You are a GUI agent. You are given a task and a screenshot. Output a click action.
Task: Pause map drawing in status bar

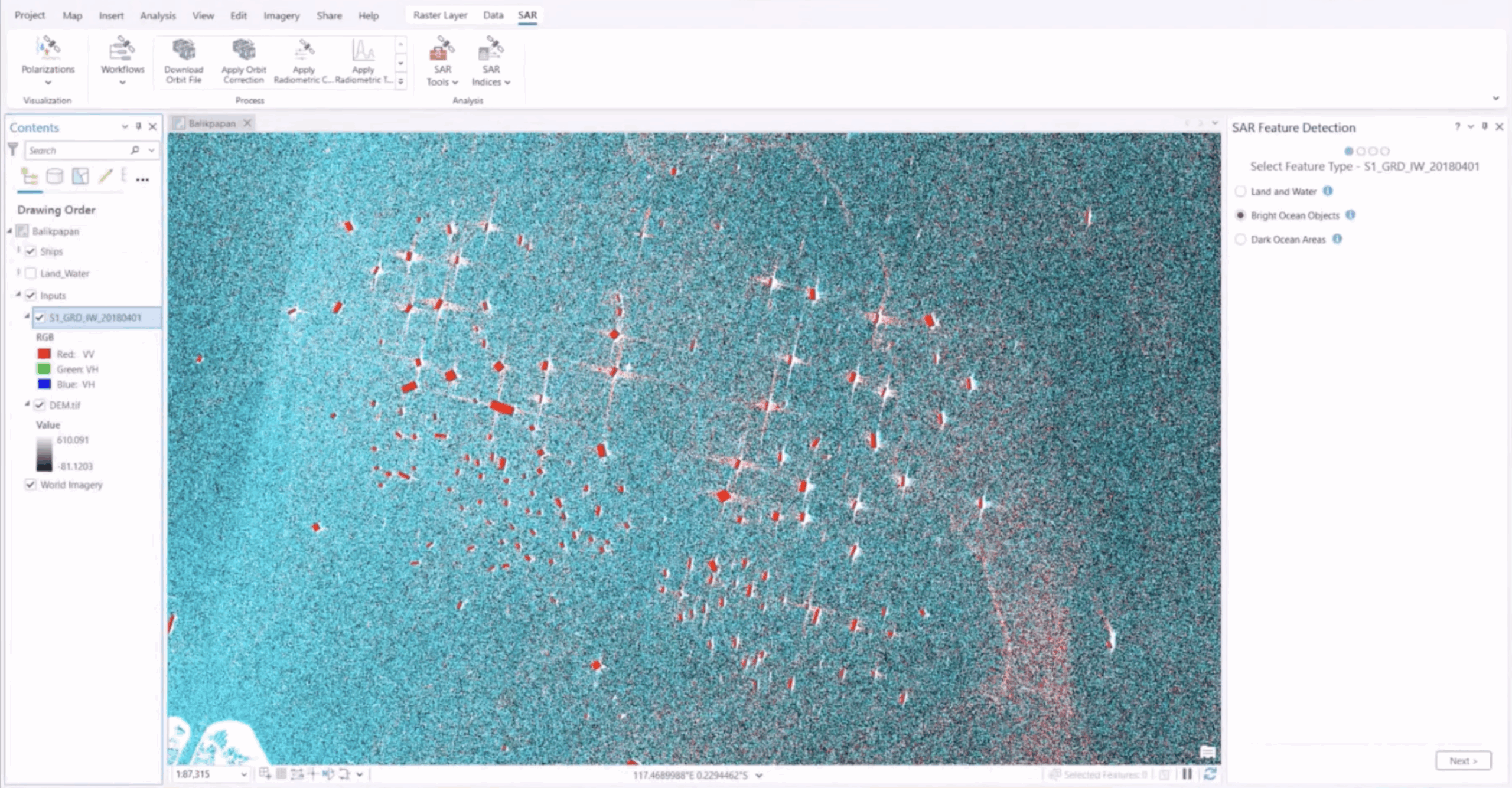pyautogui.click(x=1187, y=774)
